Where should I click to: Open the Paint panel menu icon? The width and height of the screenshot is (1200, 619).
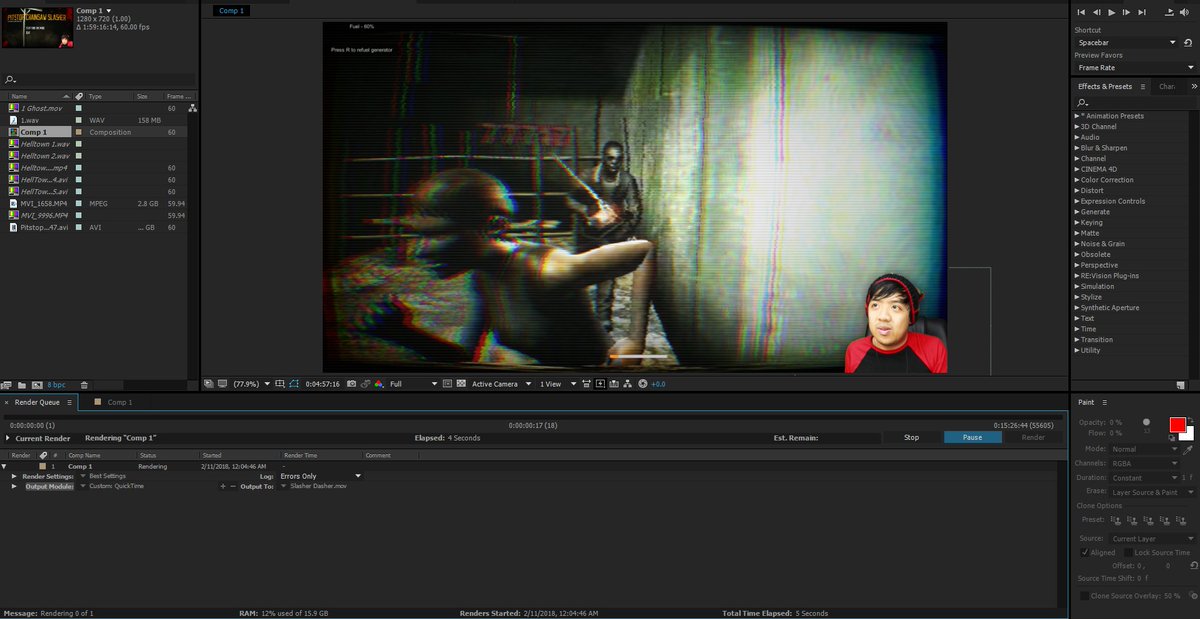1104,402
